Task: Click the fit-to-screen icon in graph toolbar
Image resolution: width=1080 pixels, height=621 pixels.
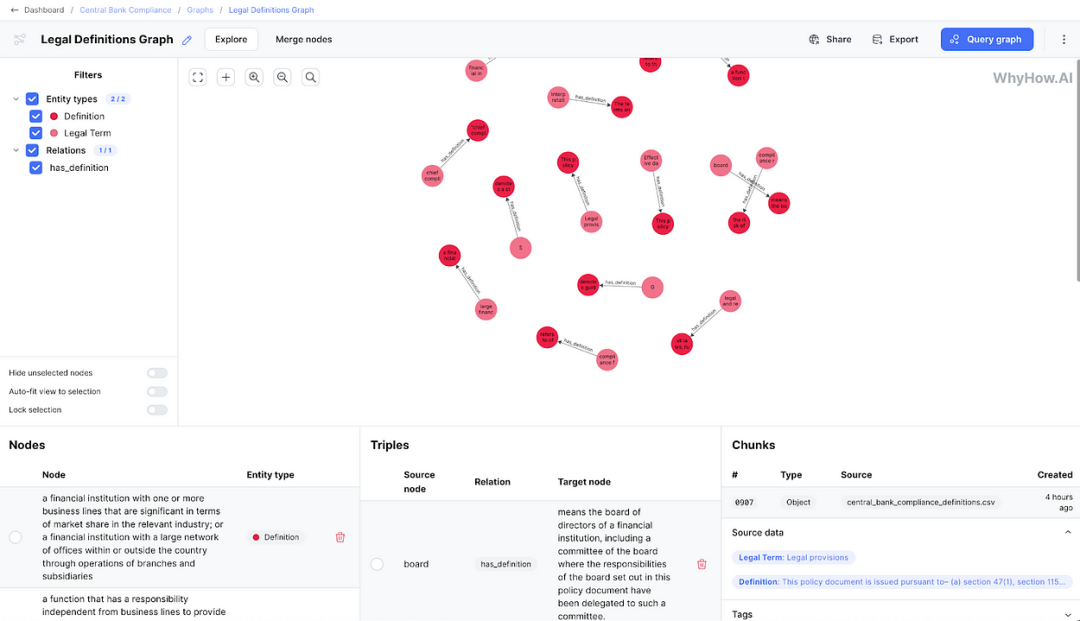Action: 198,77
